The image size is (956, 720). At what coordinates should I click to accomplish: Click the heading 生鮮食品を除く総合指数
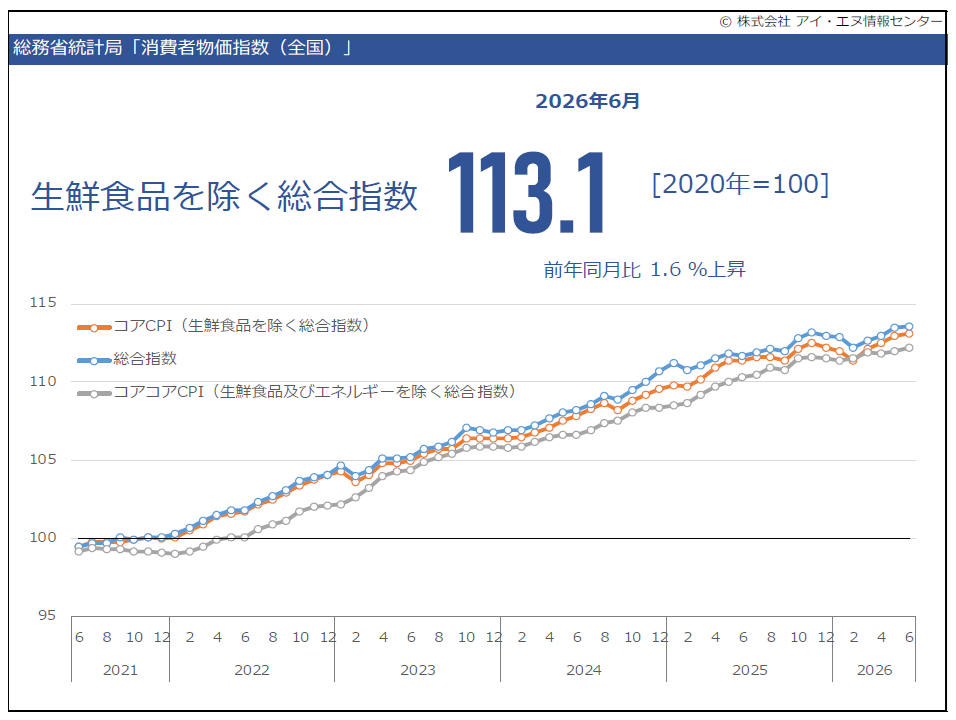coord(224,196)
